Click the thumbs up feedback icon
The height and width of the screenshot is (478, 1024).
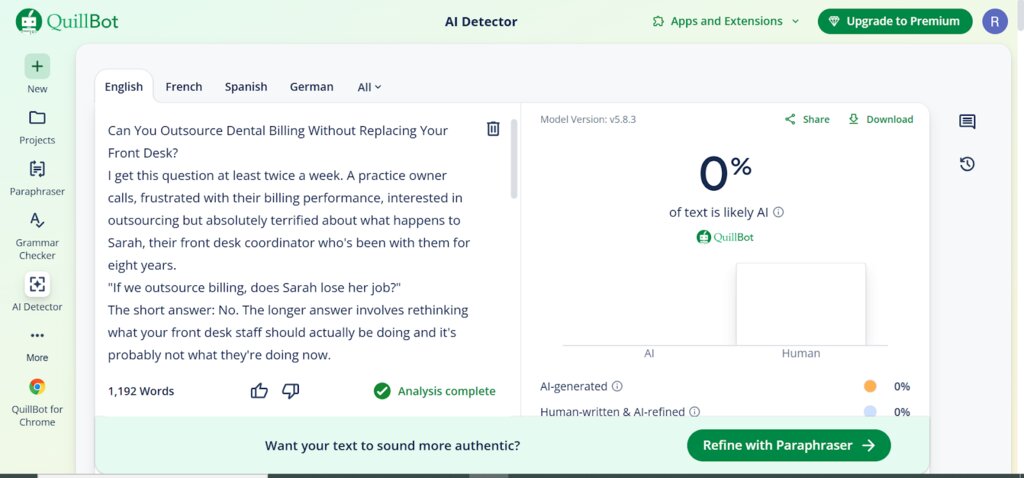(x=259, y=391)
